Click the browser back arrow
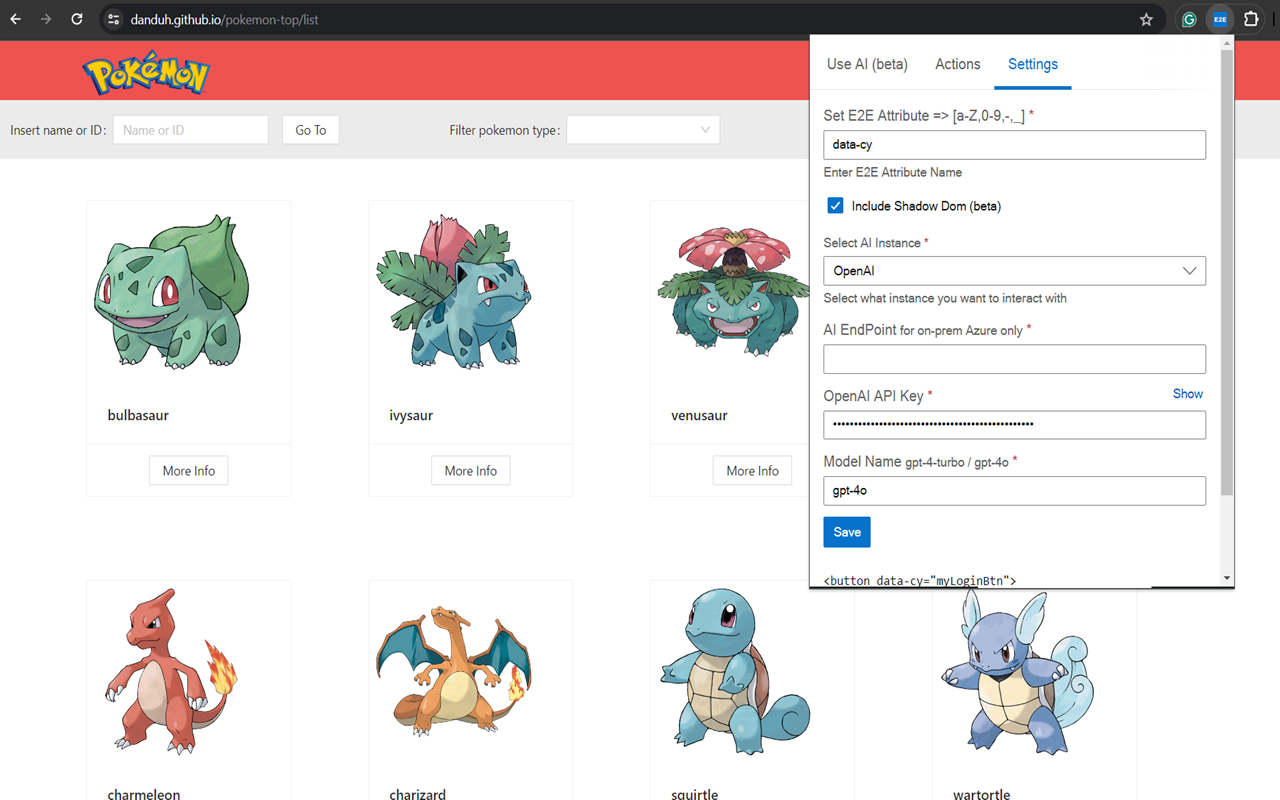 click(x=15, y=19)
